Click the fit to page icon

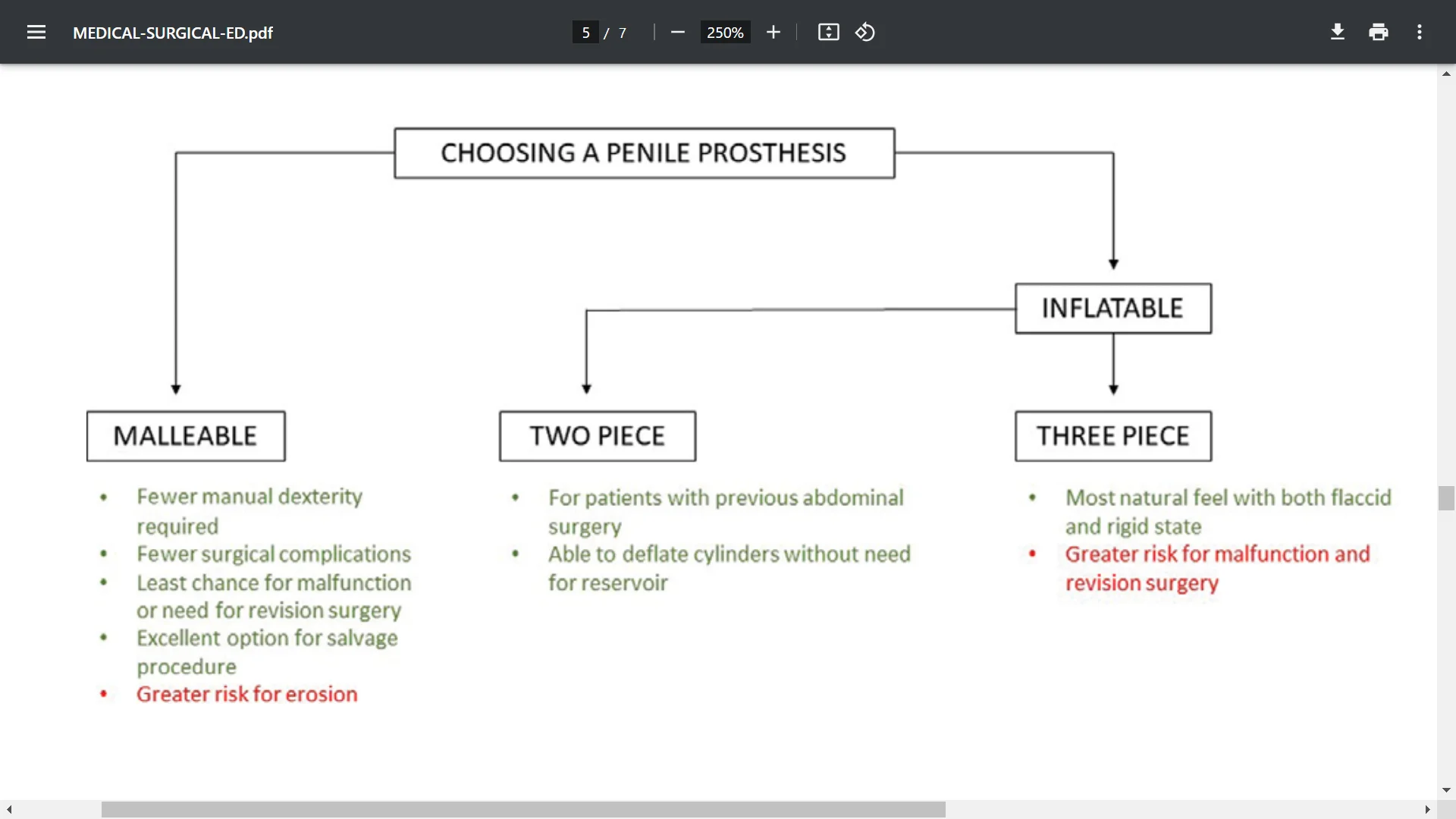tap(828, 32)
